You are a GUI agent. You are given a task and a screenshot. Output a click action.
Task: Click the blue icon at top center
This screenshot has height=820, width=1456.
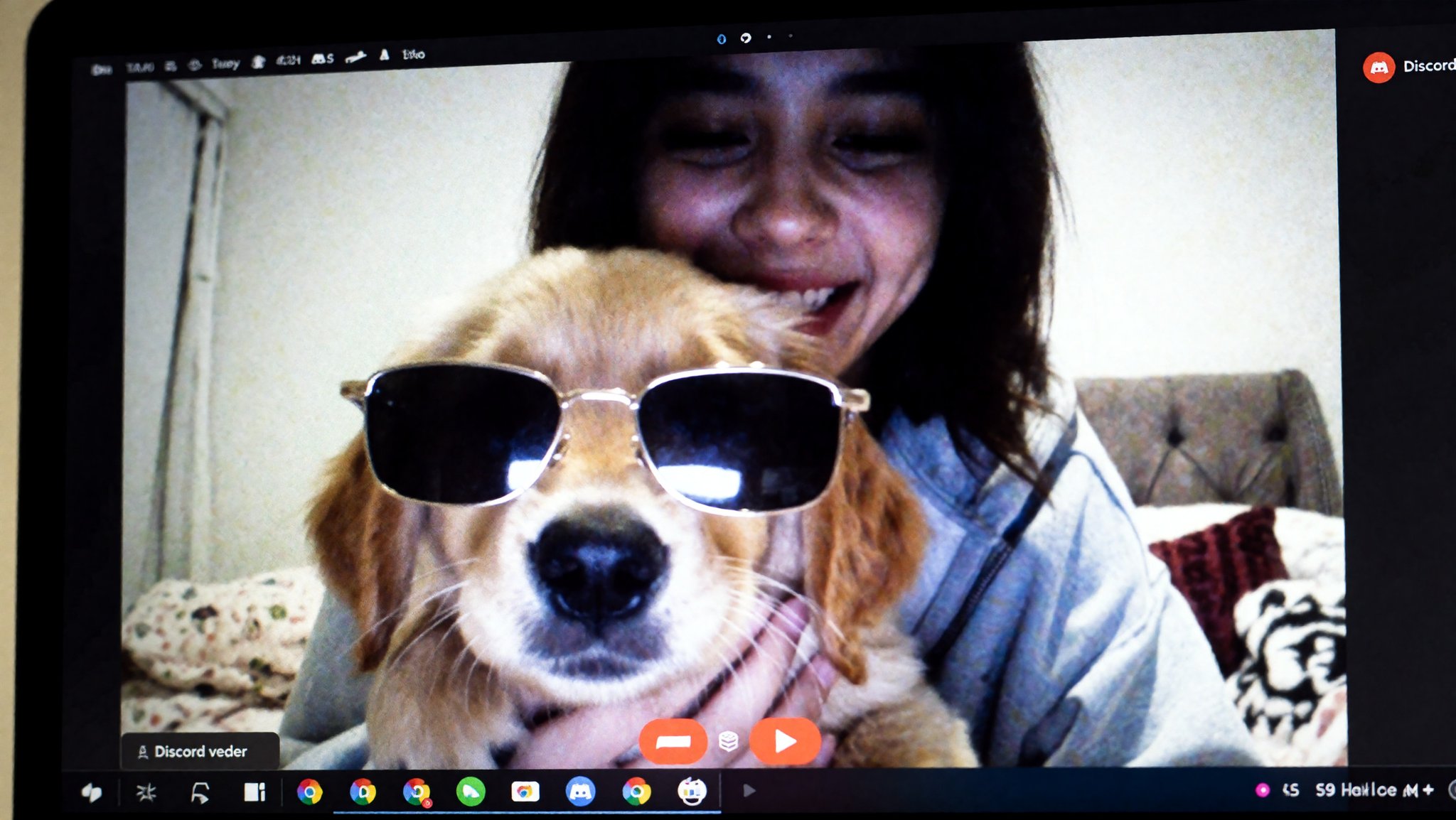722,39
